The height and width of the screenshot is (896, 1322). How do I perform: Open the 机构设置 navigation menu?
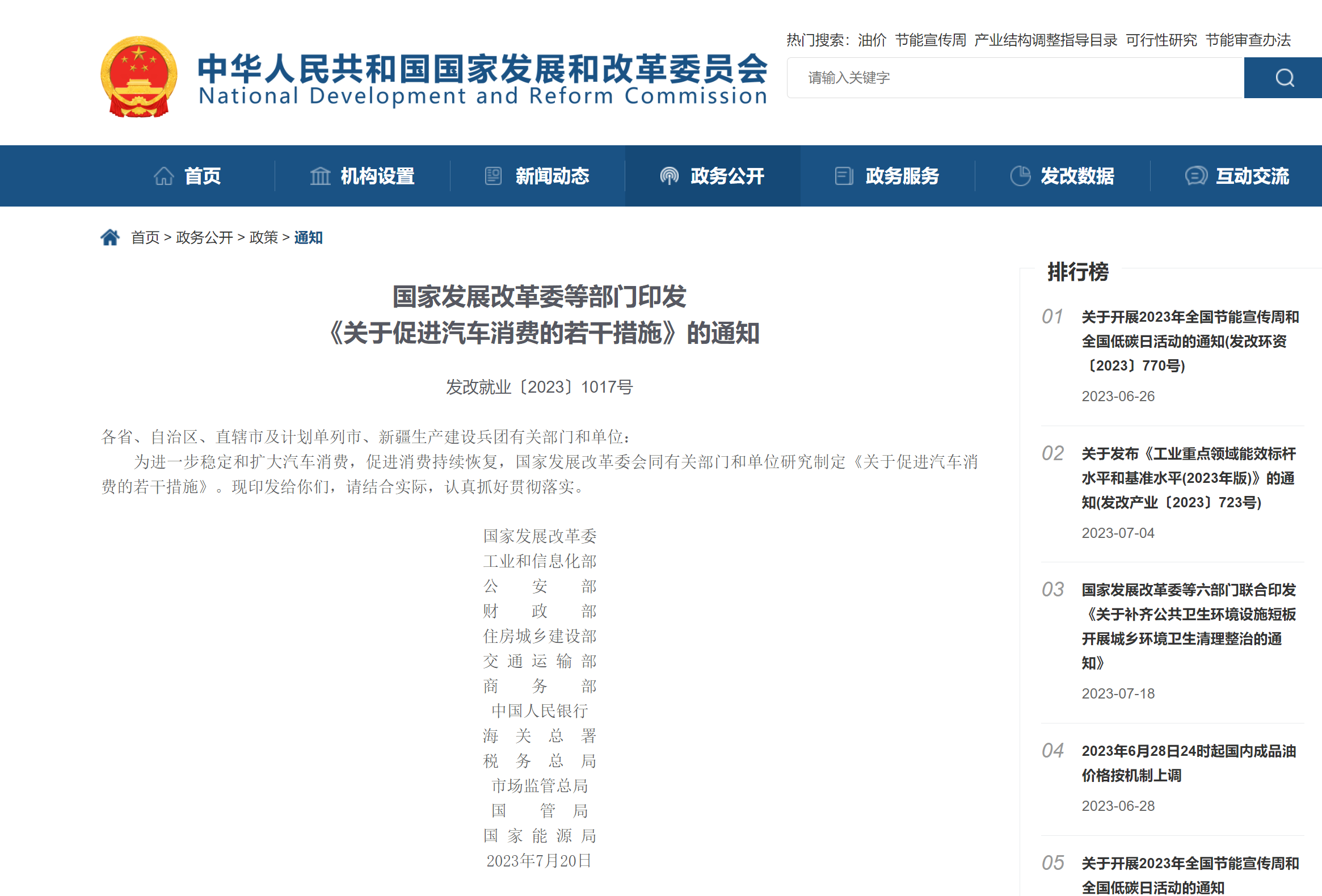pyautogui.click(x=377, y=176)
